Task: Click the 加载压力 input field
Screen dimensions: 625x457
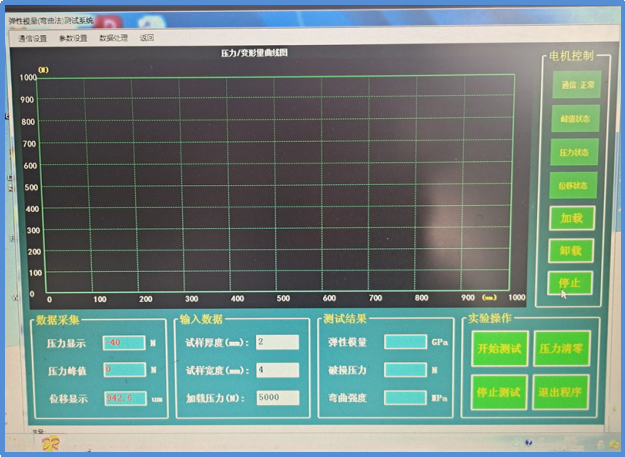Action: 277,398
